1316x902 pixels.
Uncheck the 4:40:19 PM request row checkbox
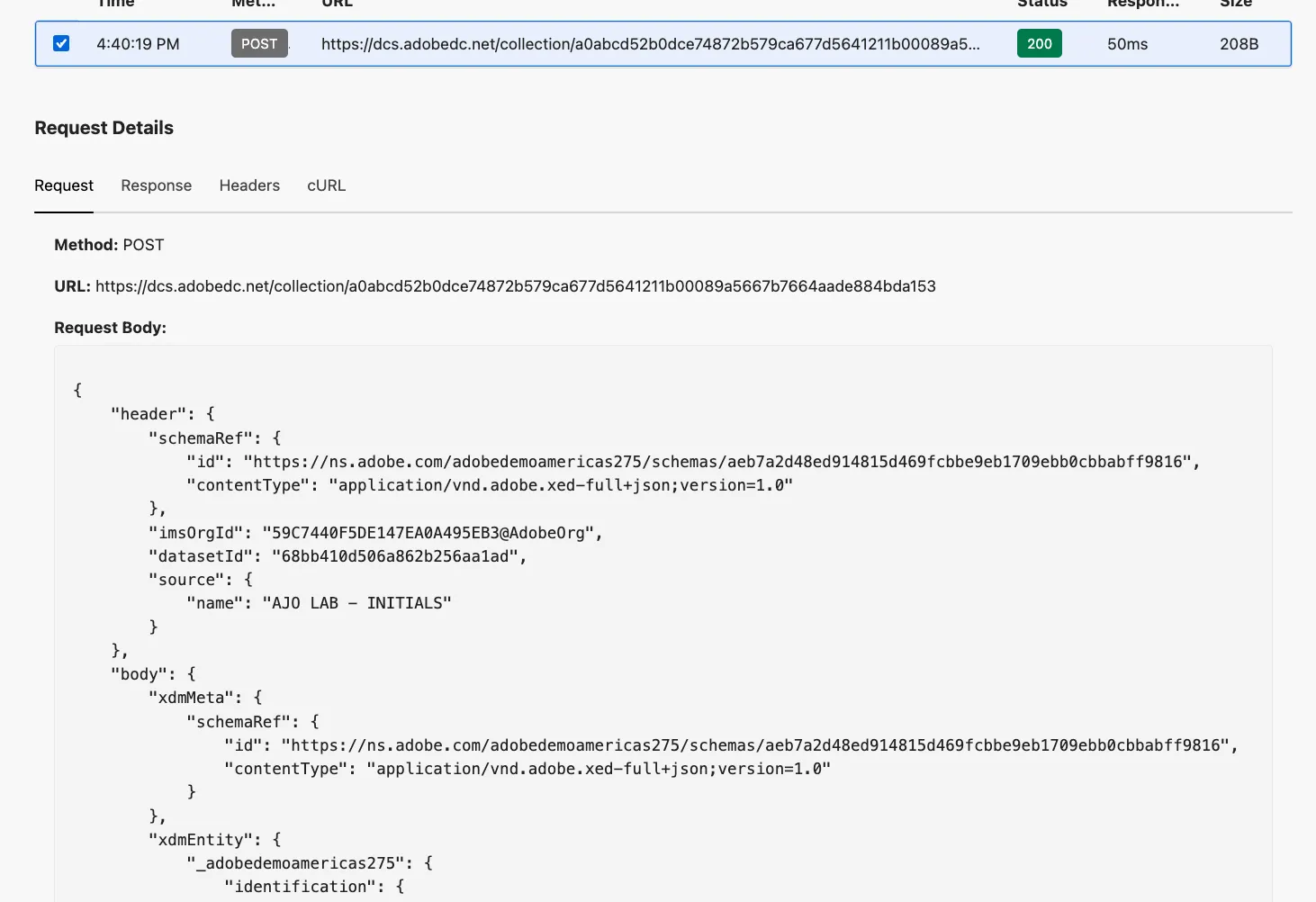[x=61, y=43]
